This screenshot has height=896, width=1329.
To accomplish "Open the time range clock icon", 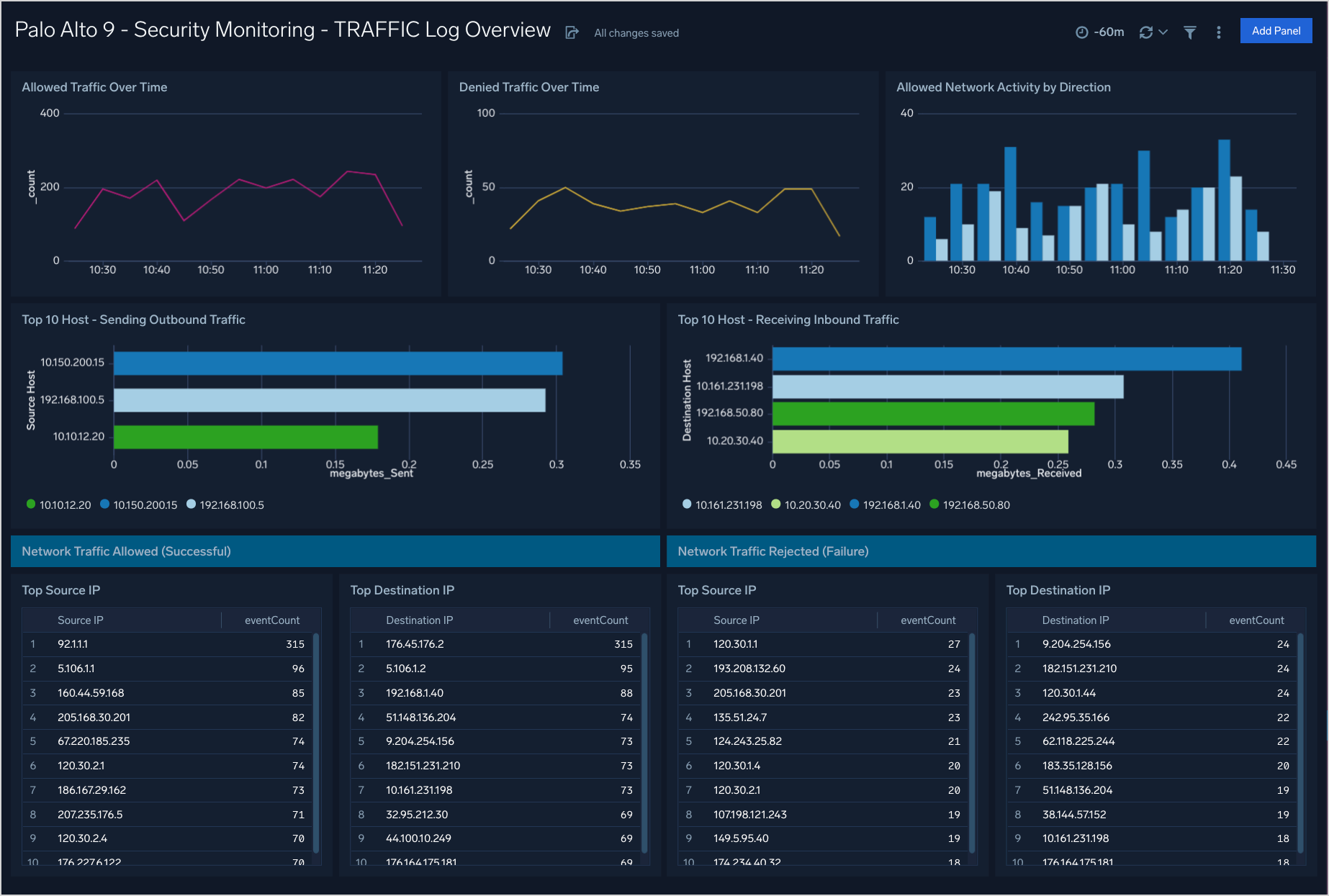I will click(x=1084, y=32).
